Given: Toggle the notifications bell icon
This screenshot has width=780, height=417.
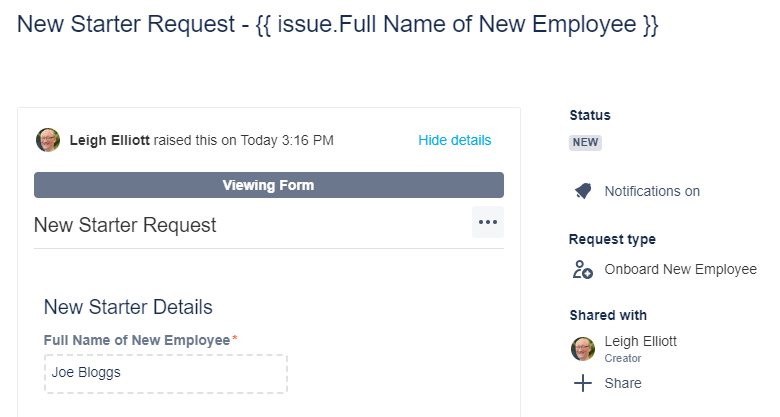Looking at the screenshot, I should 583,191.
